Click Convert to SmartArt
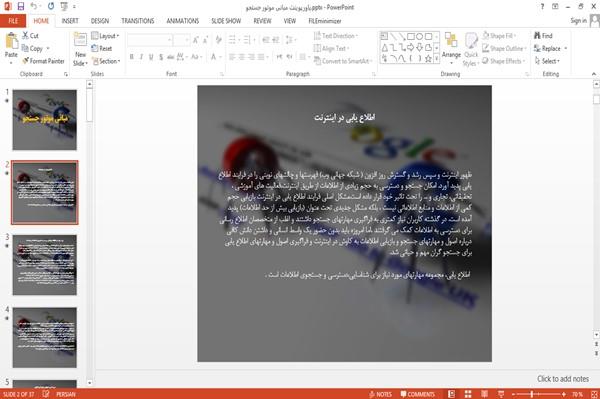Screen dimensions: 600x399 point(342,61)
